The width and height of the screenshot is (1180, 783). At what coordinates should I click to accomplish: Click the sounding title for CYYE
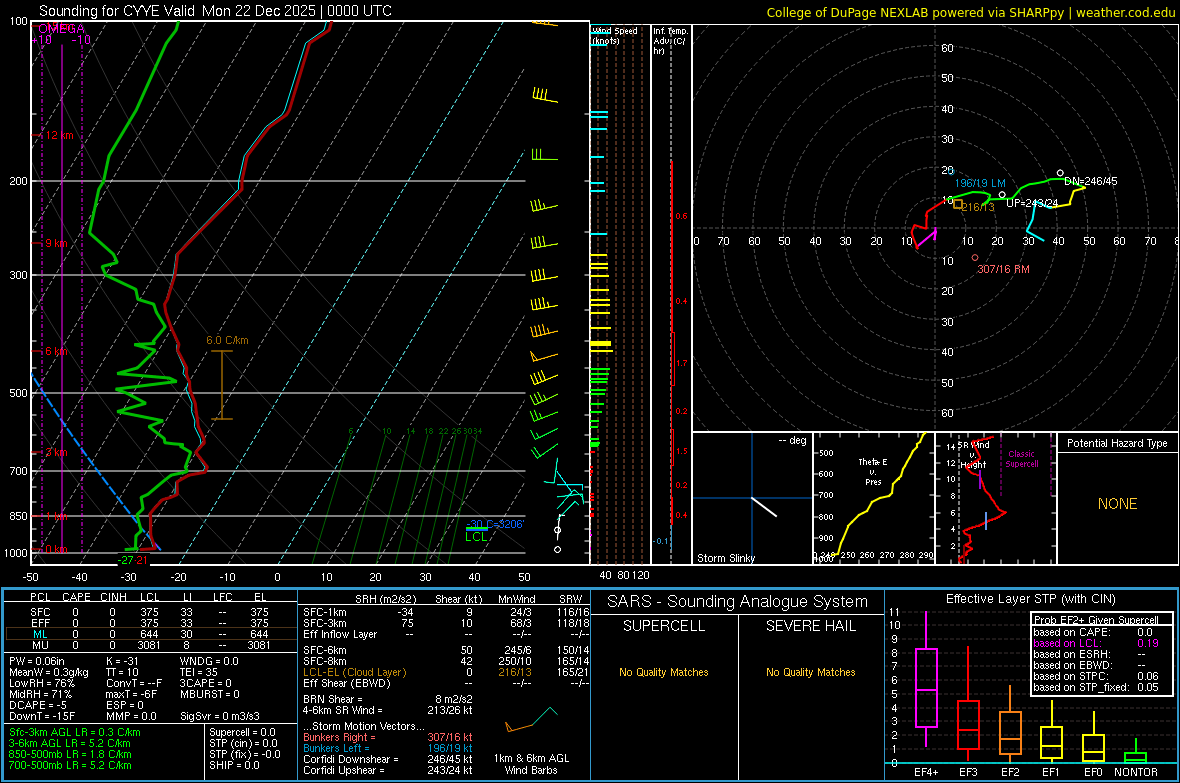tap(215, 11)
